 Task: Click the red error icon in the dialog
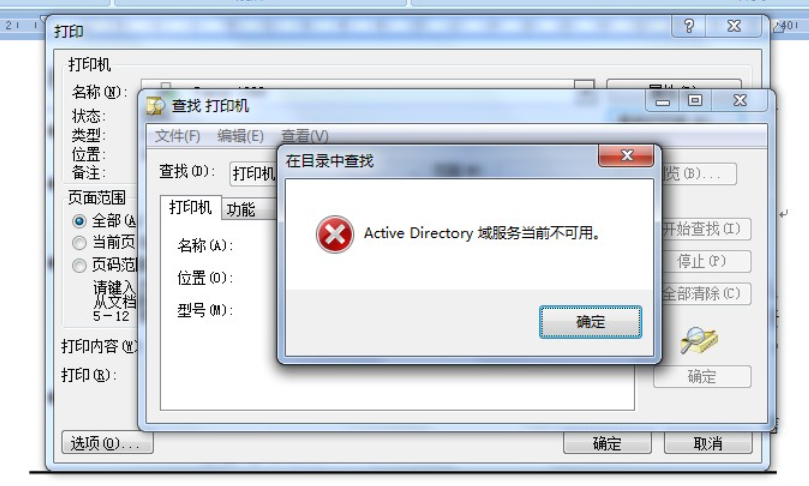tap(335, 235)
